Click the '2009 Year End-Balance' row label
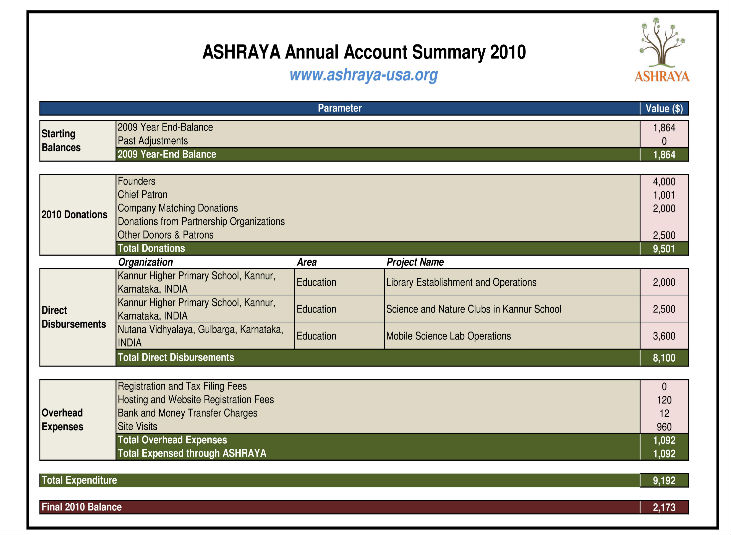Screen dimensions: 731x535 tap(165, 127)
